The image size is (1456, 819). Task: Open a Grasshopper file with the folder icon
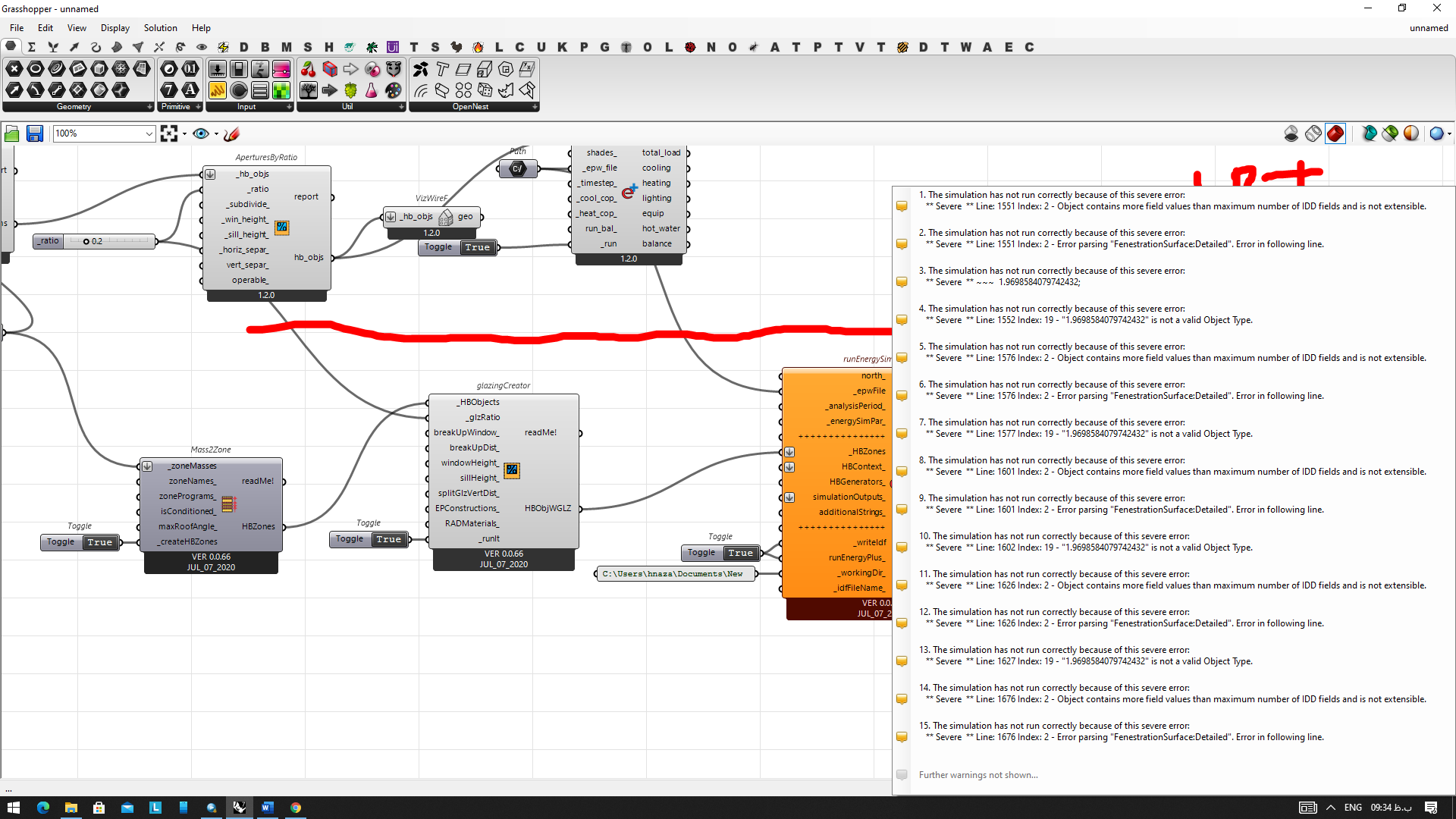(12, 133)
